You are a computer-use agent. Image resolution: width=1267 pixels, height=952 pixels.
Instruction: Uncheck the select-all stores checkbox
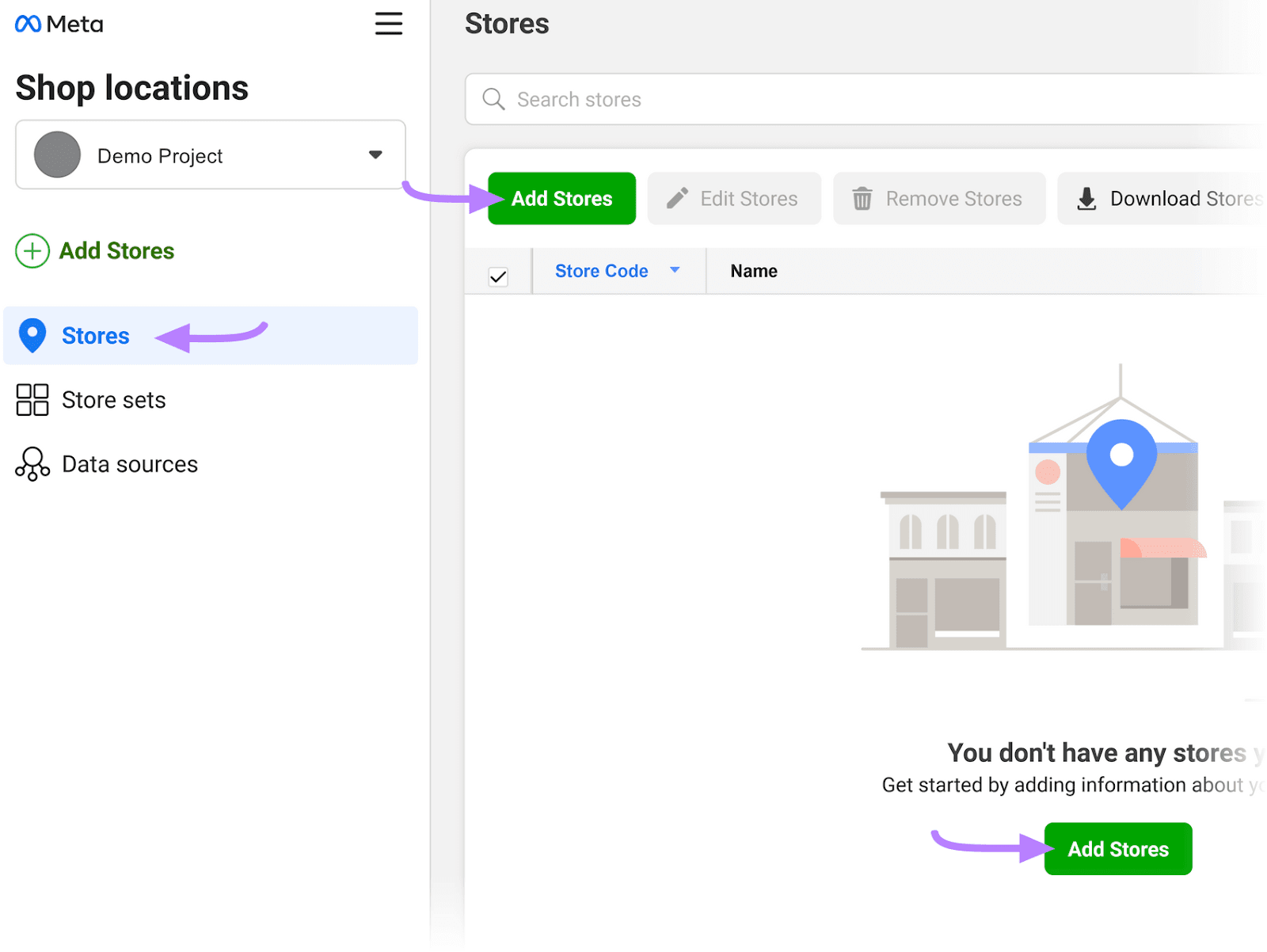pyautogui.click(x=498, y=277)
